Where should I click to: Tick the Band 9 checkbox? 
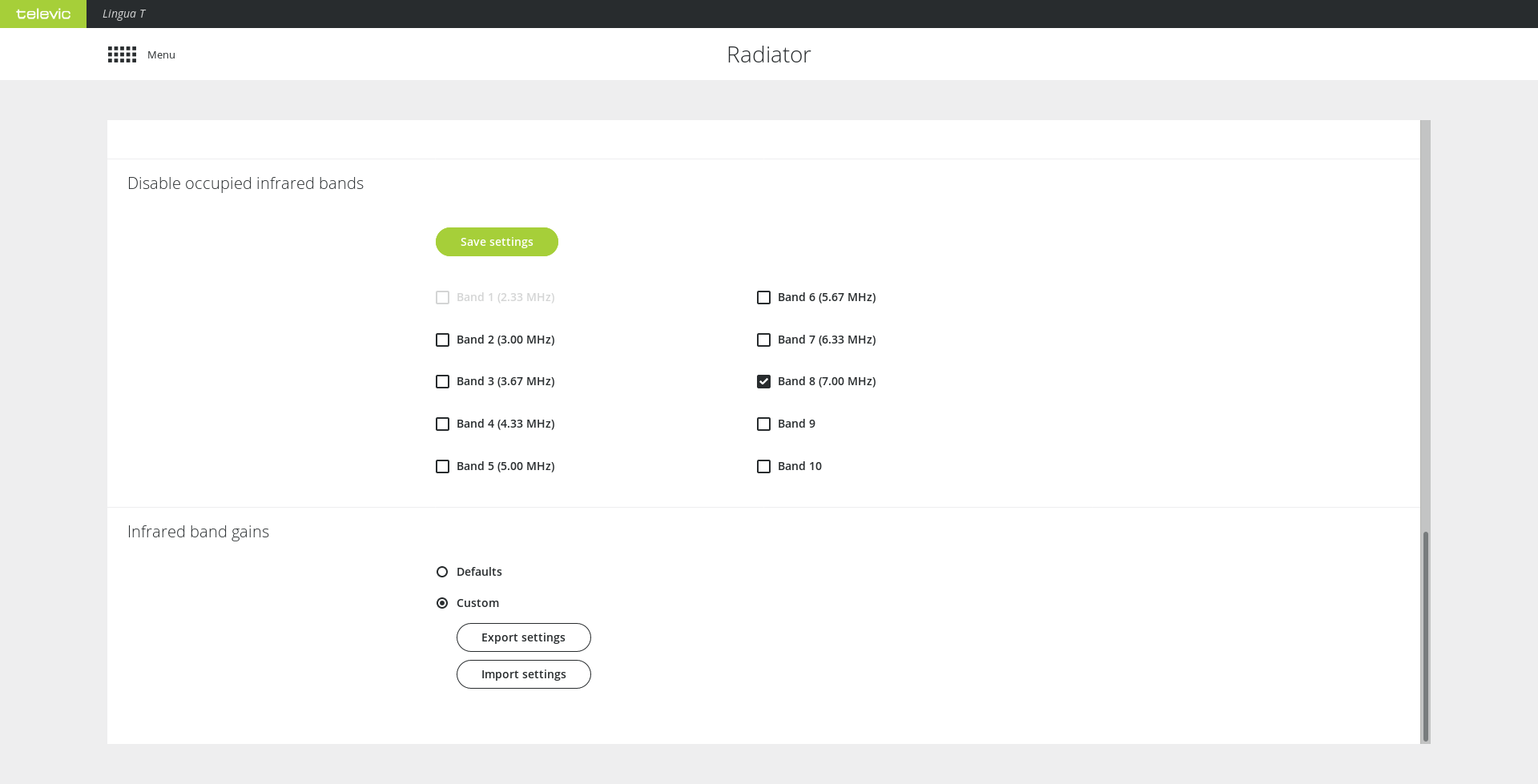coord(763,424)
